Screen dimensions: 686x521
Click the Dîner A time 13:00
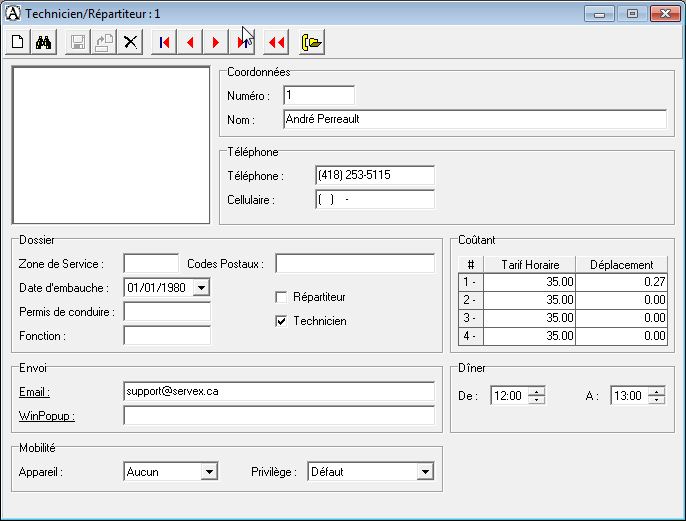(x=628, y=396)
